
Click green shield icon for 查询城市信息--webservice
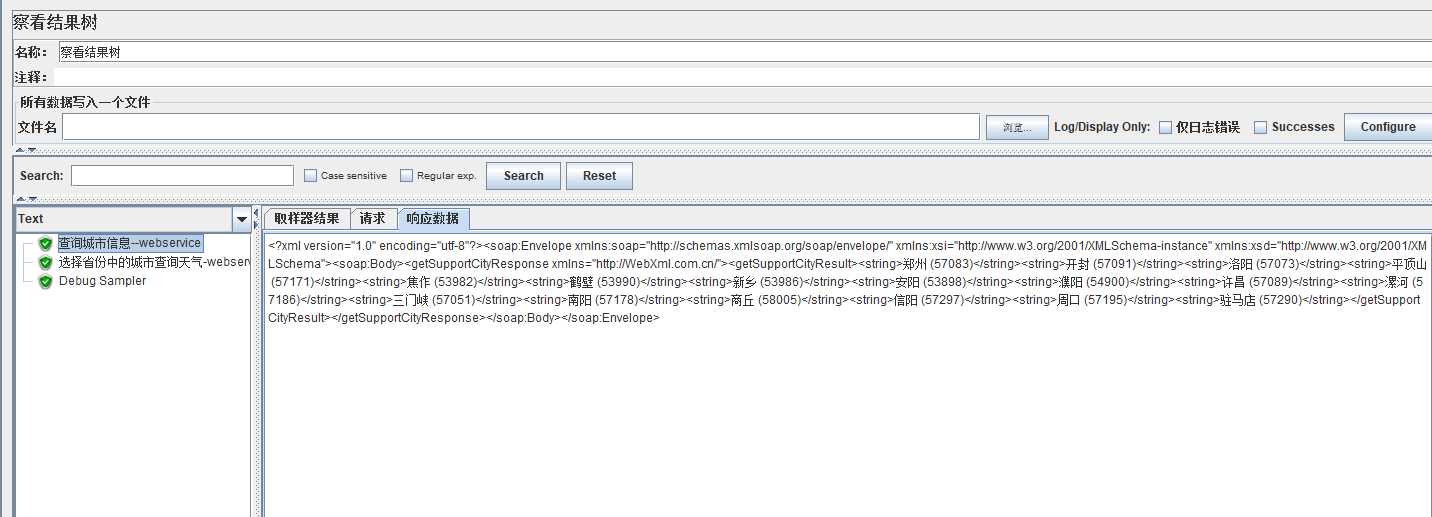pos(45,243)
